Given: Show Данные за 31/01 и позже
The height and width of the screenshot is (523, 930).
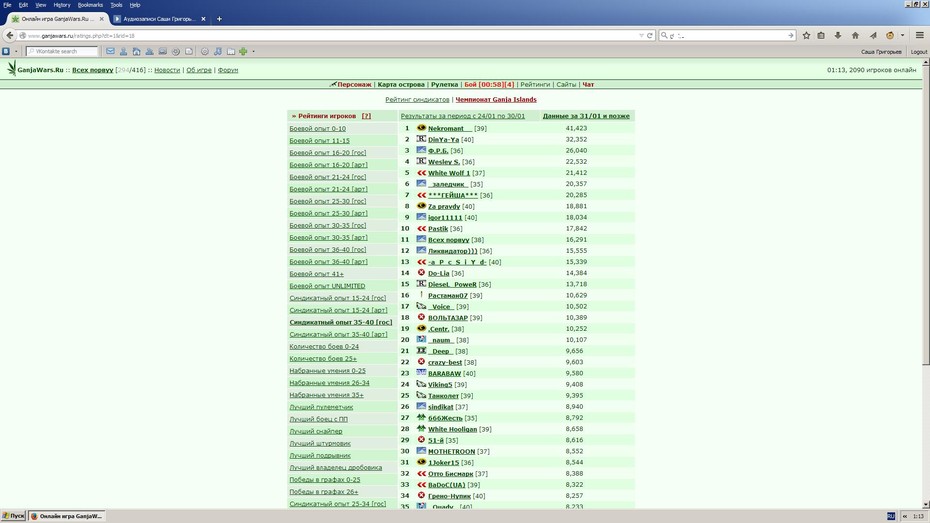Looking at the screenshot, I should pyautogui.click(x=586, y=116).
